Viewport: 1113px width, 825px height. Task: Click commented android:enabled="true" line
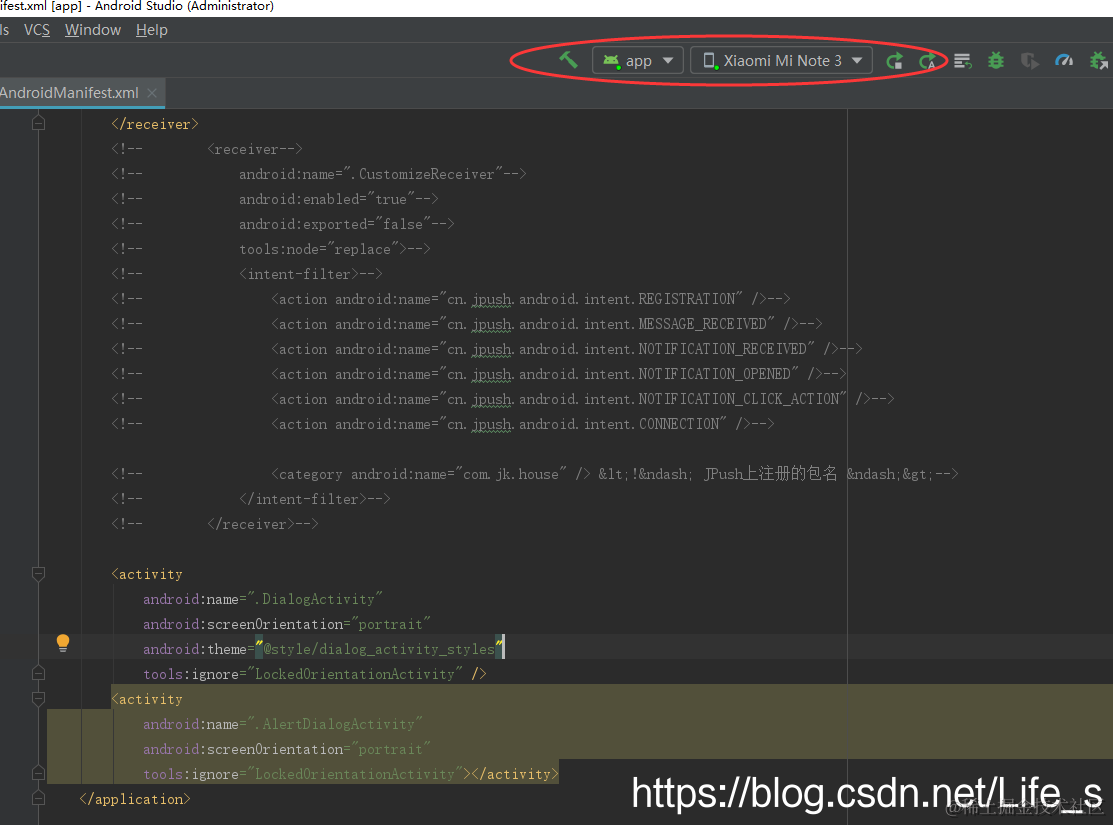click(x=275, y=199)
